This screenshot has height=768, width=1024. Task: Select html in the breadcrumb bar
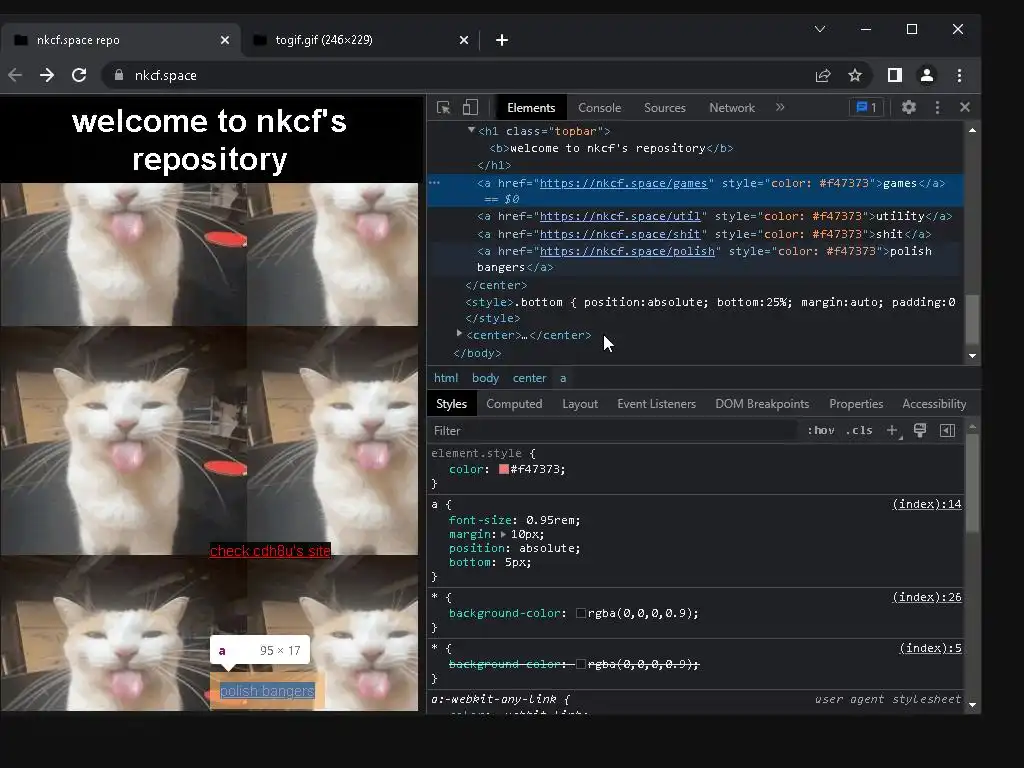click(446, 378)
